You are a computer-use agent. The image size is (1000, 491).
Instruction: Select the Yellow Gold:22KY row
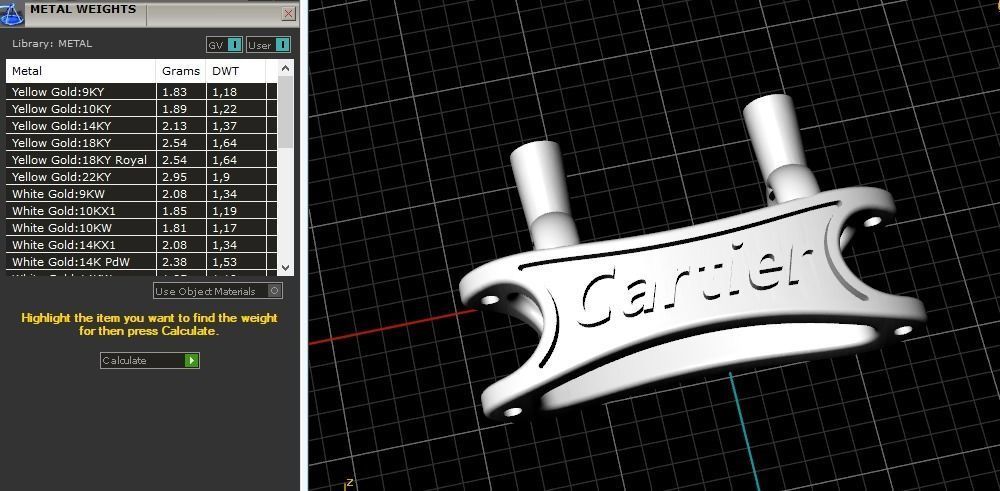[142, 177]
